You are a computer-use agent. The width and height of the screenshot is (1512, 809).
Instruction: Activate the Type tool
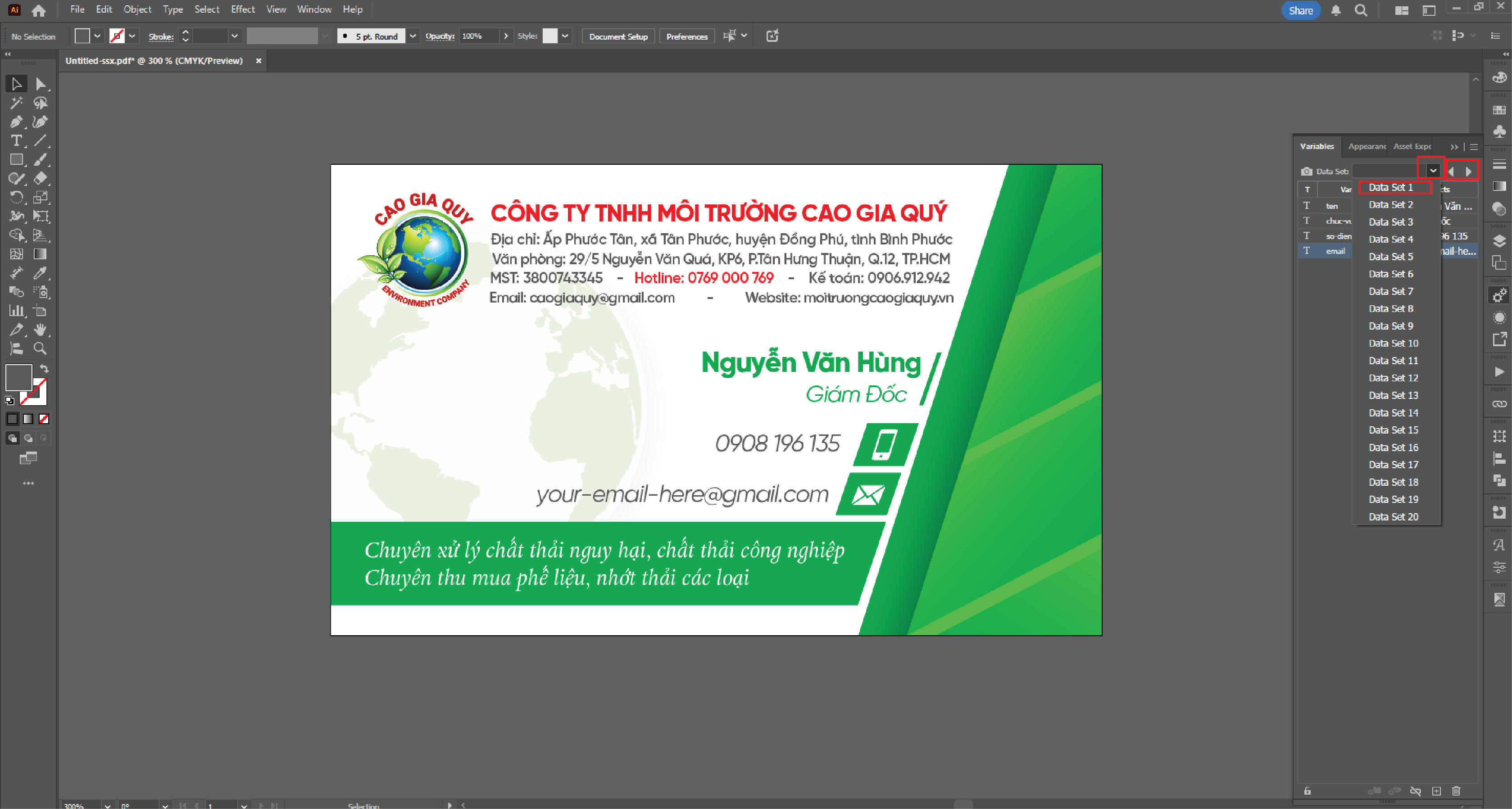[x=16, y=140]
